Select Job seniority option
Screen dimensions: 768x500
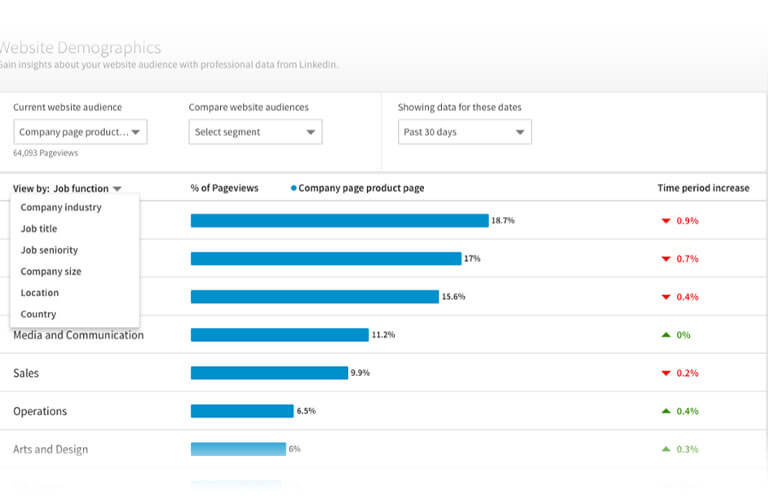(x=49, y=250)
